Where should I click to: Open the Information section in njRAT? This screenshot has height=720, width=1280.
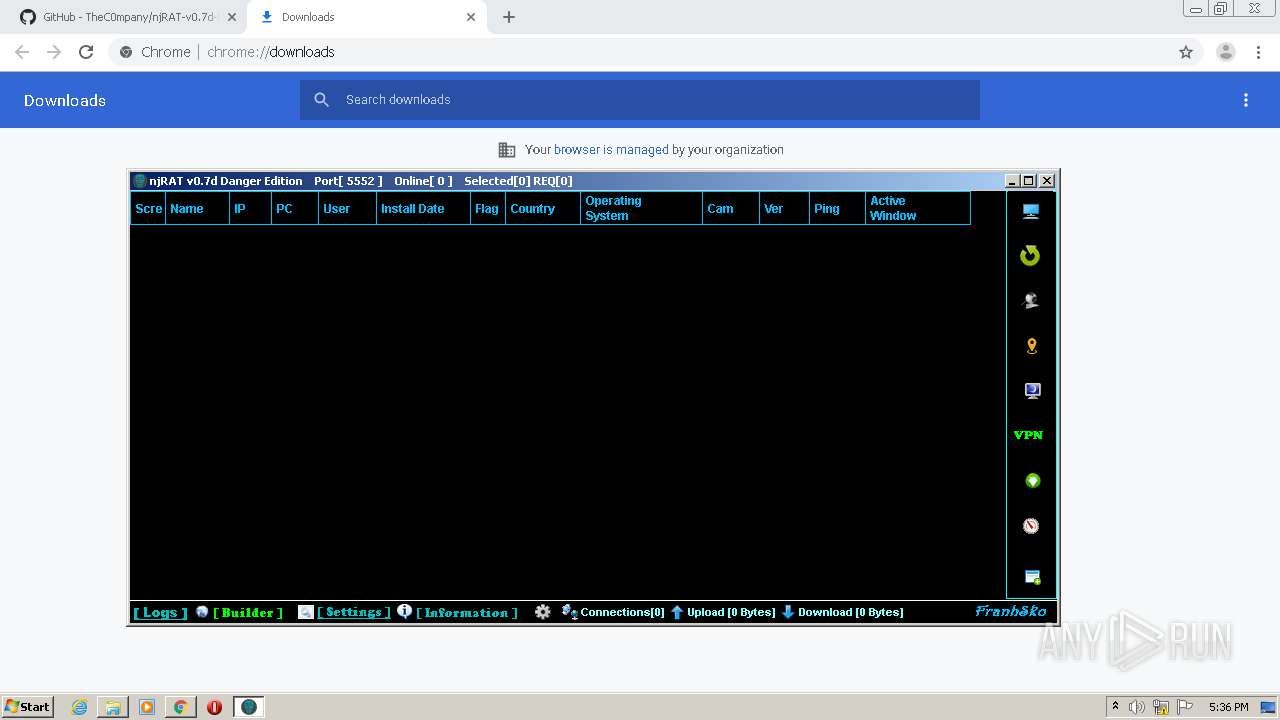pyautogui.click(x=467, y=612)
